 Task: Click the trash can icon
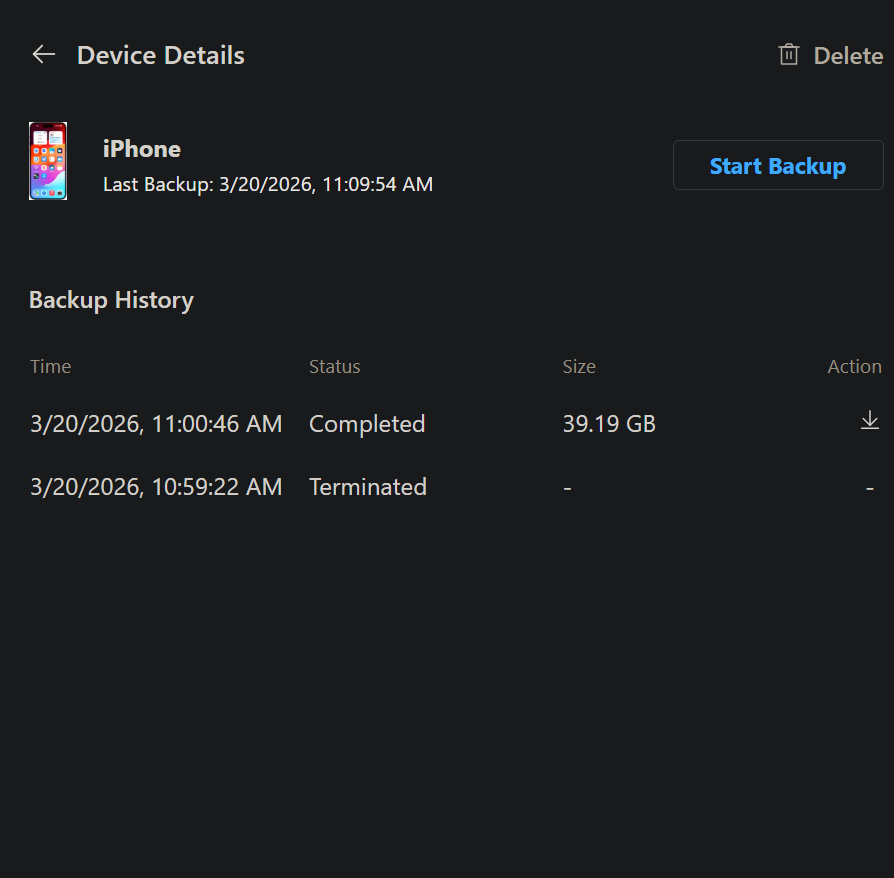pos(789,55)
